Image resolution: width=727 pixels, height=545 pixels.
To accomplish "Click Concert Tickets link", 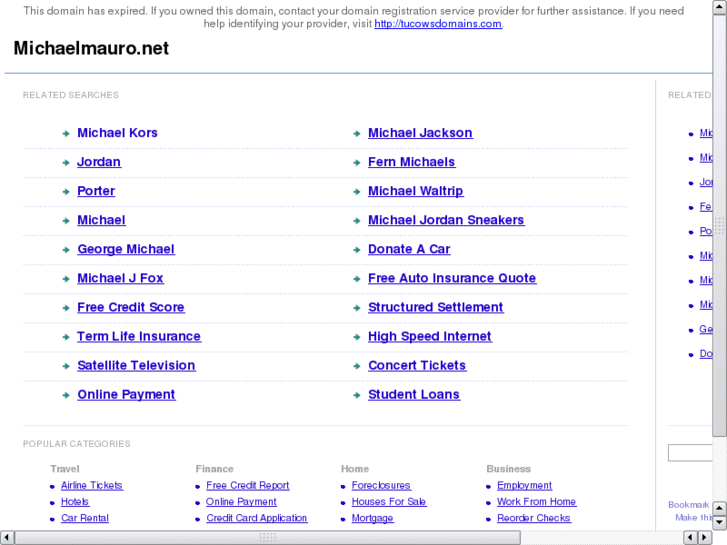I will 417,365.
